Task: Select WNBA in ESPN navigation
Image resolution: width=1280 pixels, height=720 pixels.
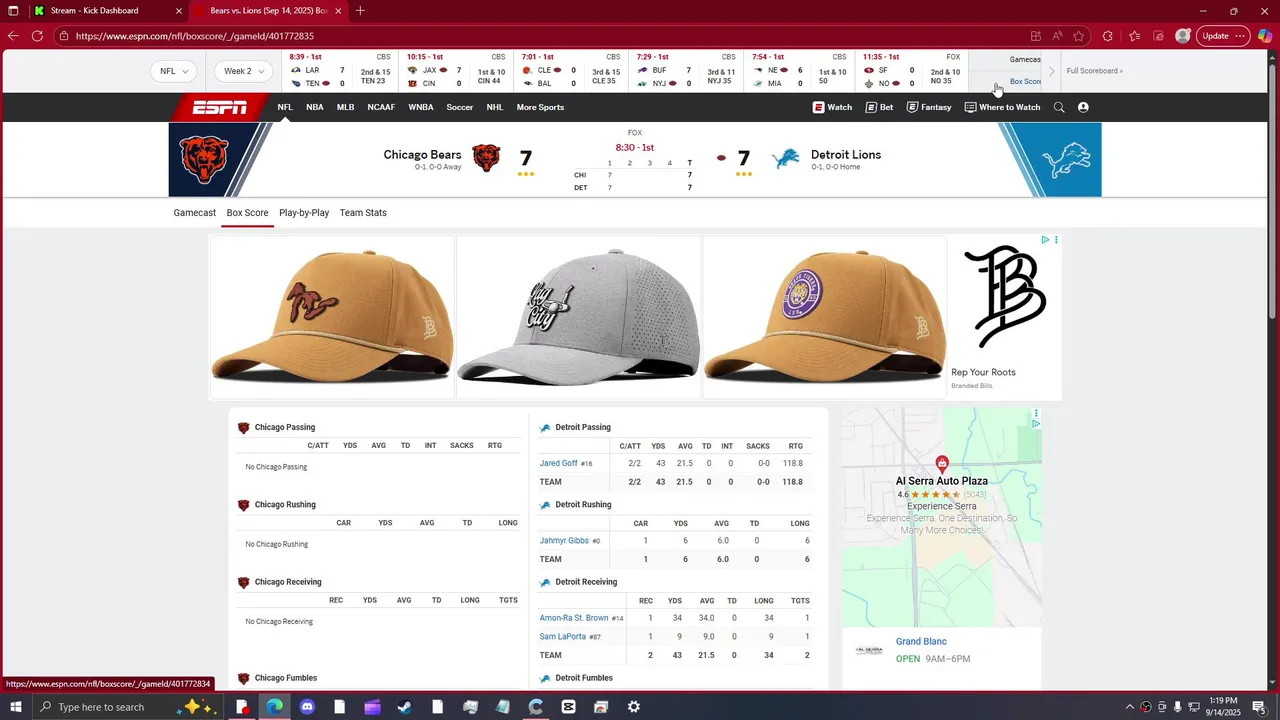Action: click(x=421, y=107)
